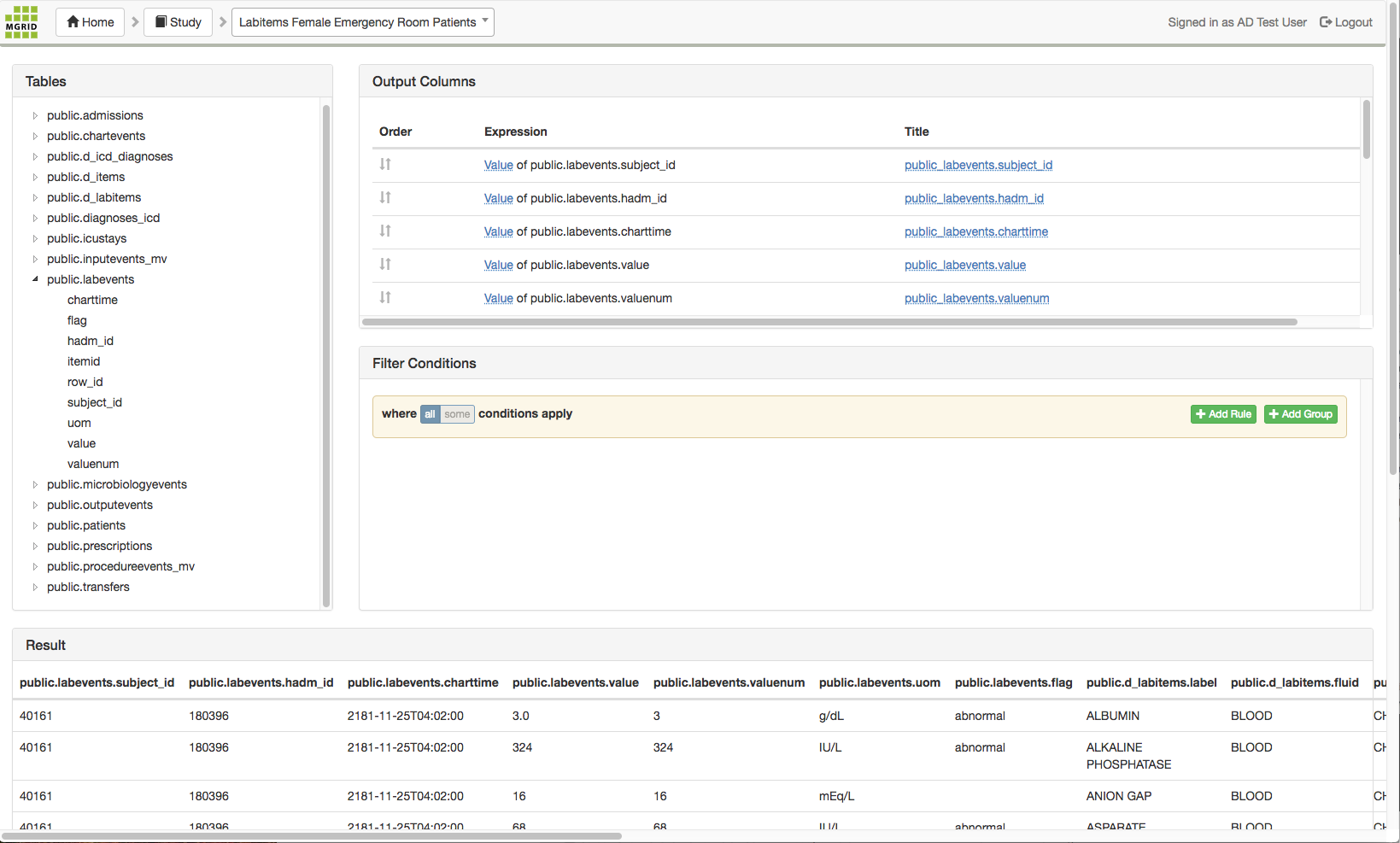Expand public.transfers tree node
Image resolution: width=1400 pixels, height=843 pixels.
click(x=35, y=587)
